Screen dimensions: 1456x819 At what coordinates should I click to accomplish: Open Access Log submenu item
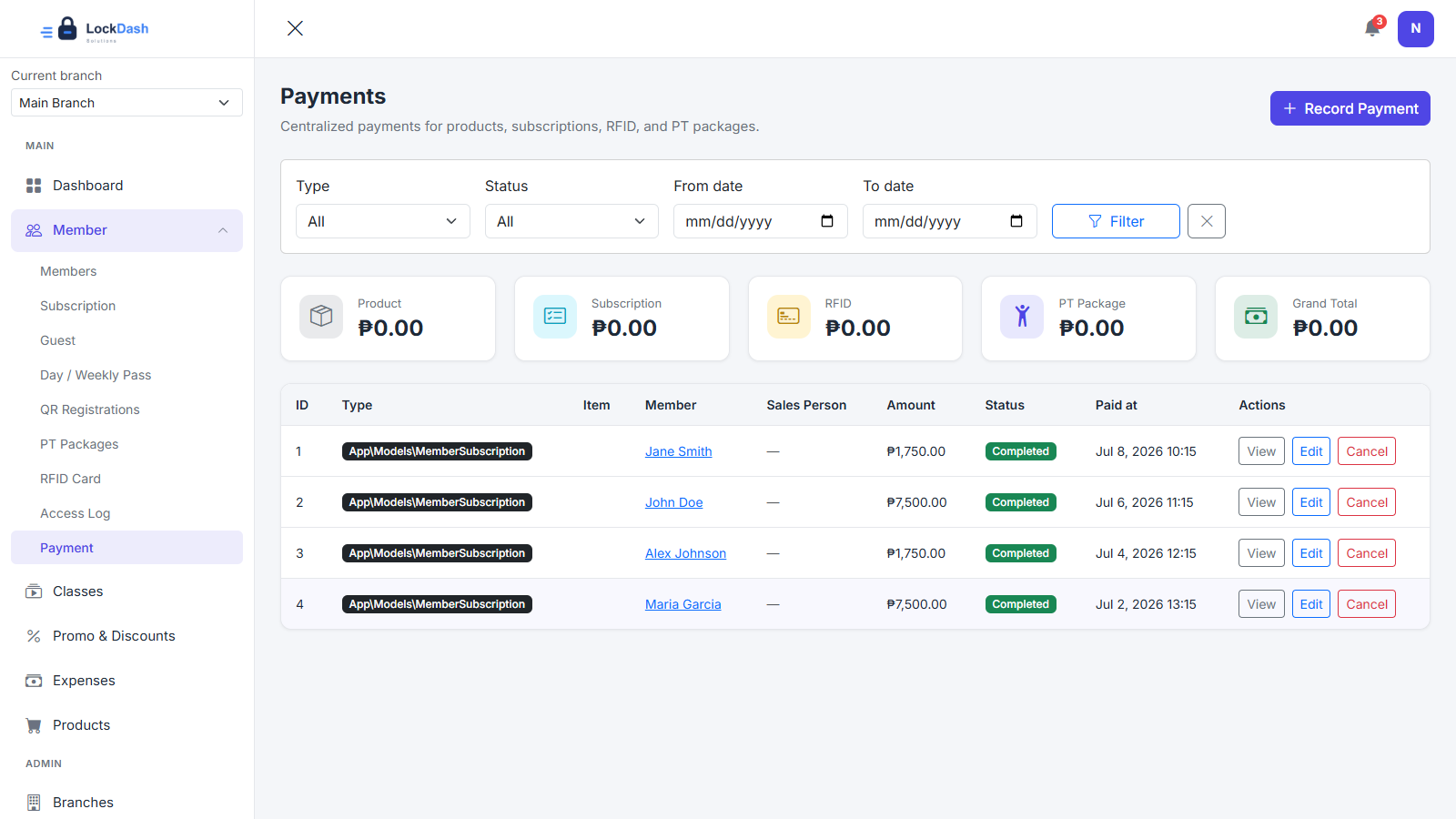point(75,513)
